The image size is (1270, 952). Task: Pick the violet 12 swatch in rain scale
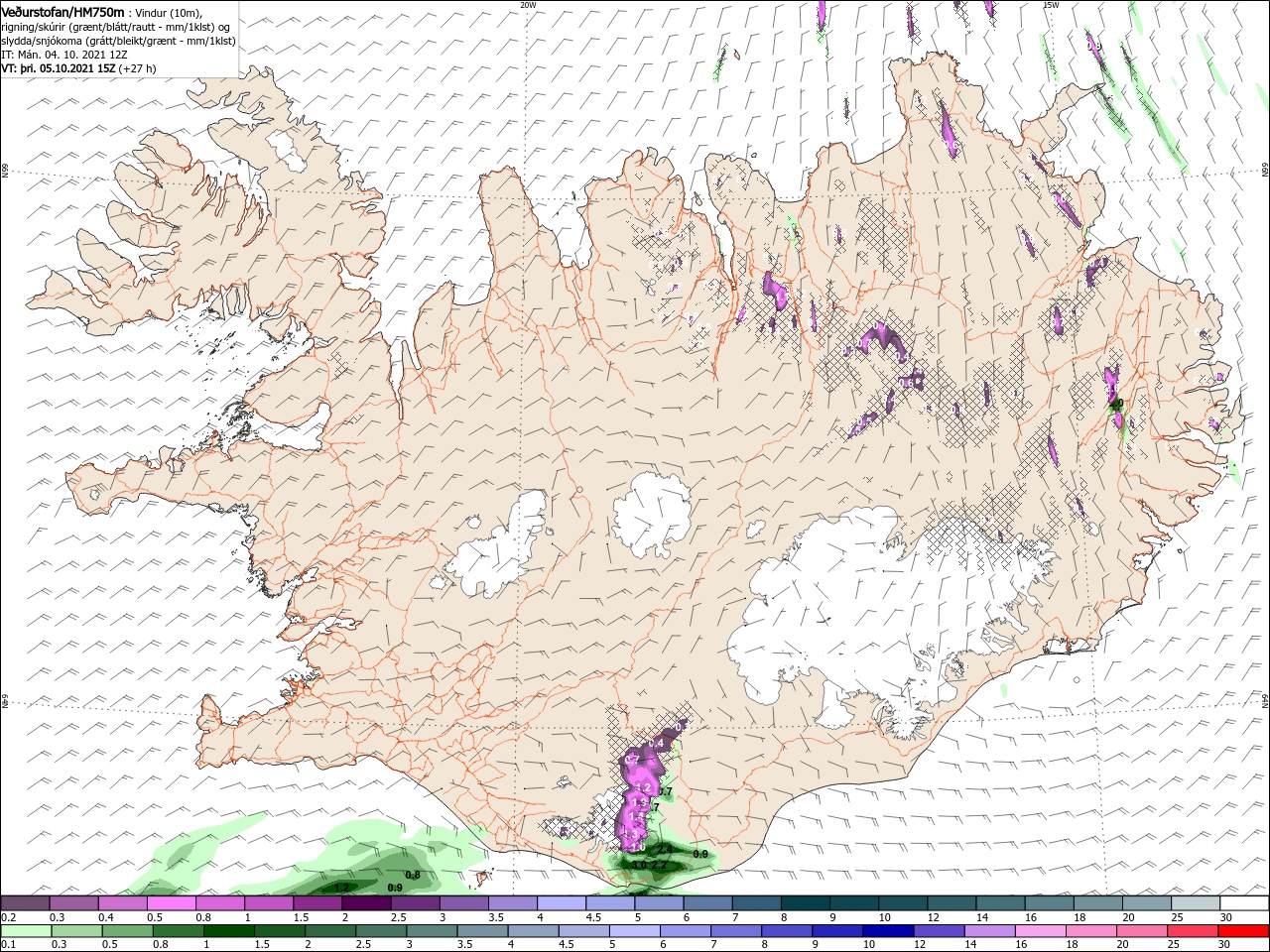click(x=940, y=931)
